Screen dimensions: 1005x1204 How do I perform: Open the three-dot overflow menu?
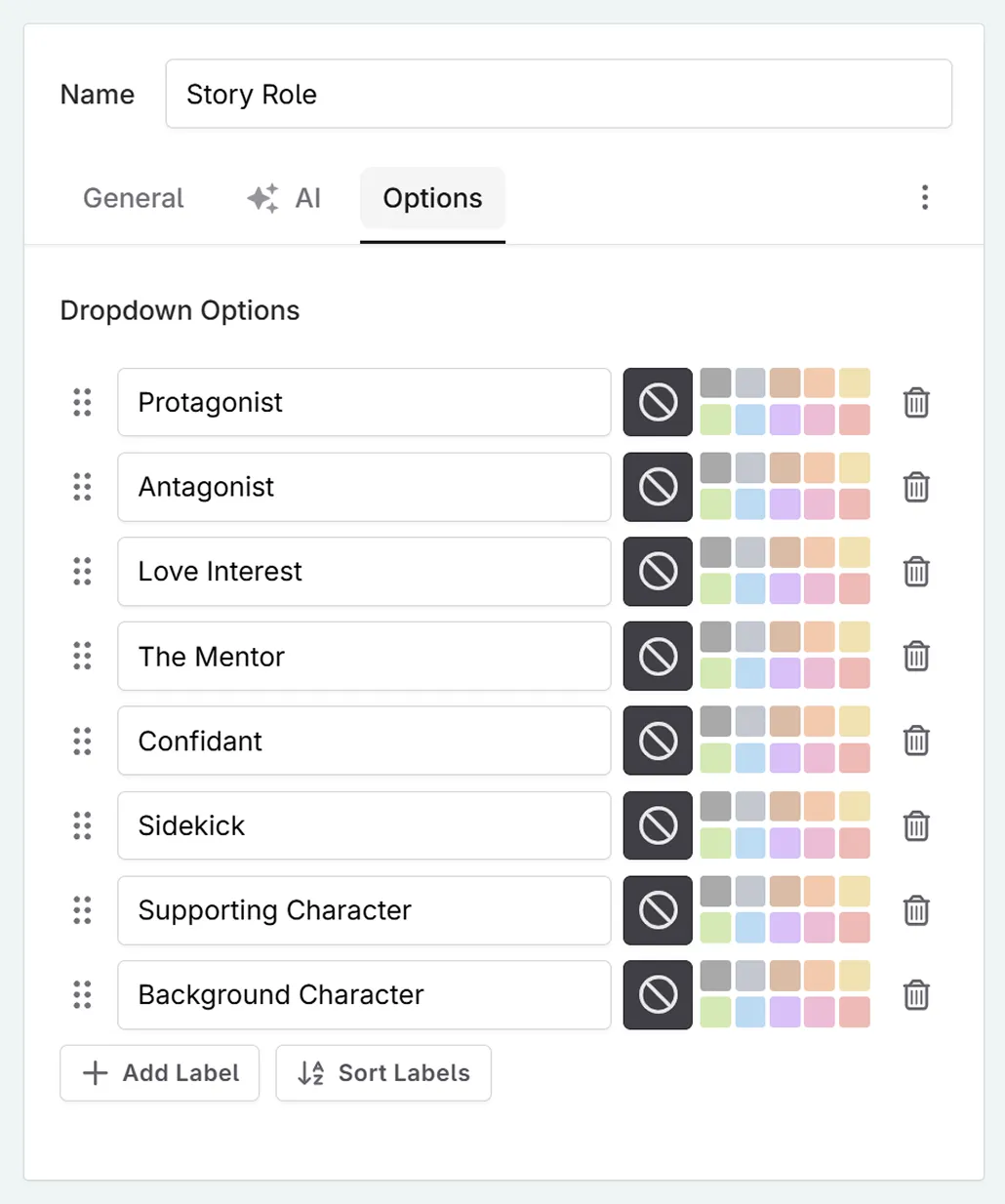[x=924, y=198]
